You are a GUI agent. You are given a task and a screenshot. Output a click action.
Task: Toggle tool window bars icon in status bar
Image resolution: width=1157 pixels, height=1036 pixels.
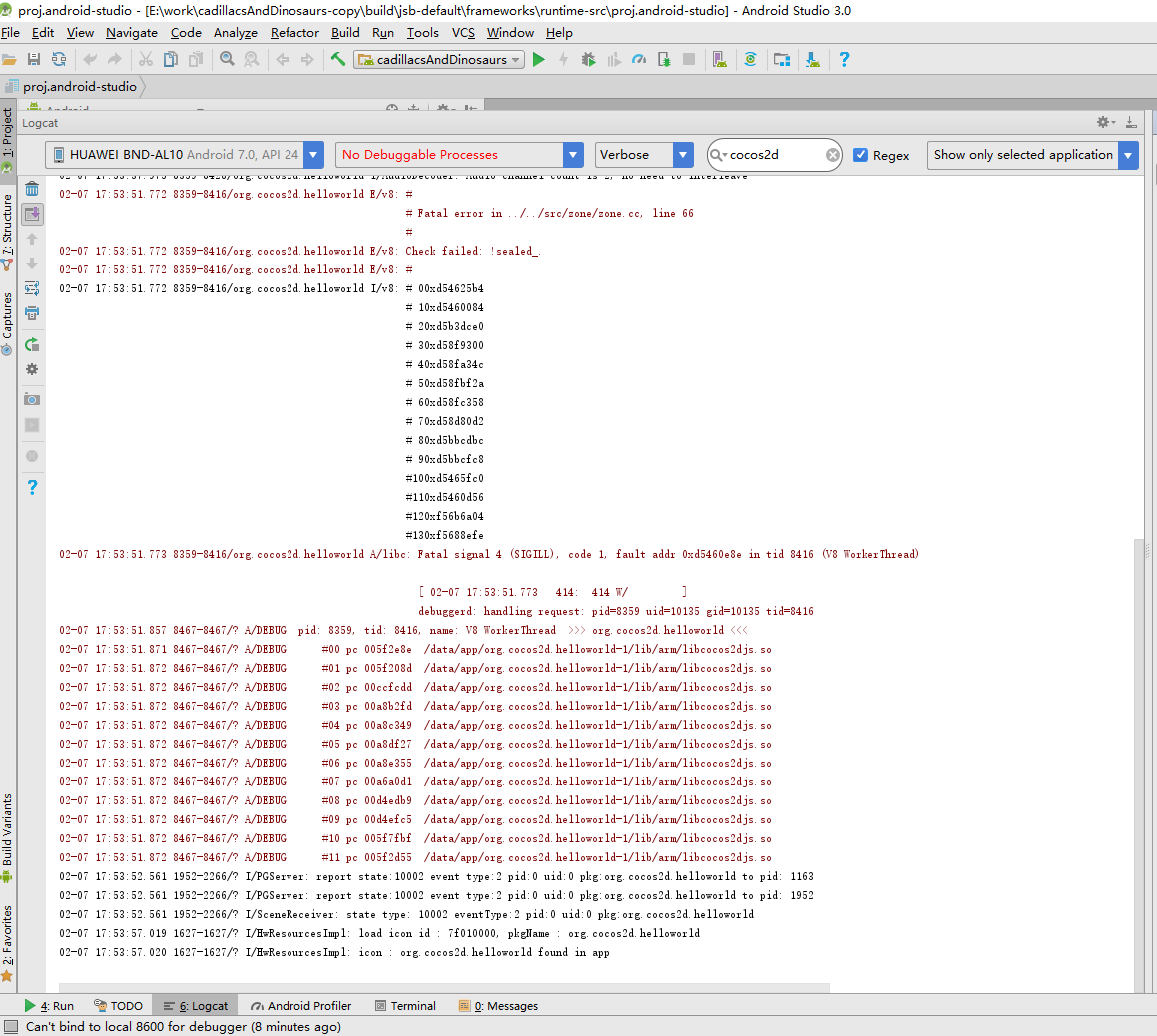click(x=10, y=1026)
